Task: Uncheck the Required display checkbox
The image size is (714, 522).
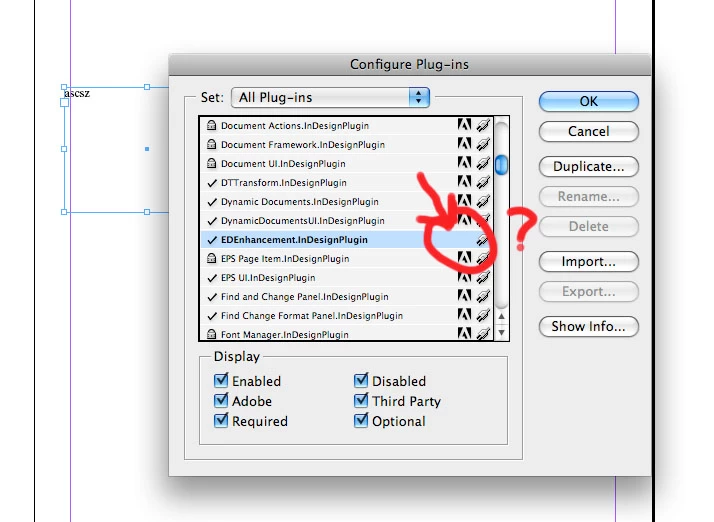Action: pos(221,420)
